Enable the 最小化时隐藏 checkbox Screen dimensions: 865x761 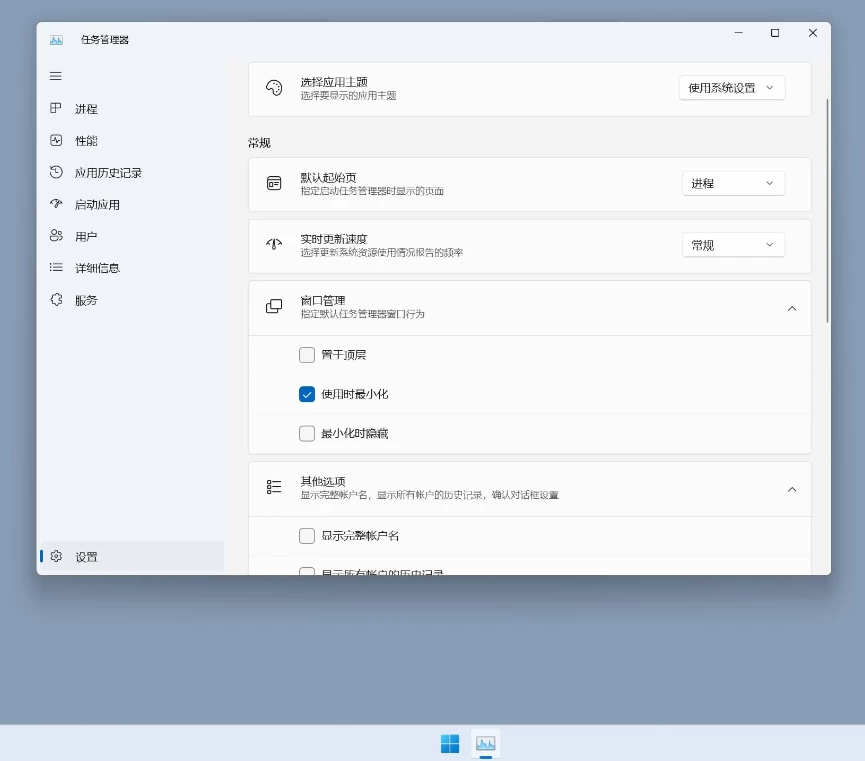307,433
